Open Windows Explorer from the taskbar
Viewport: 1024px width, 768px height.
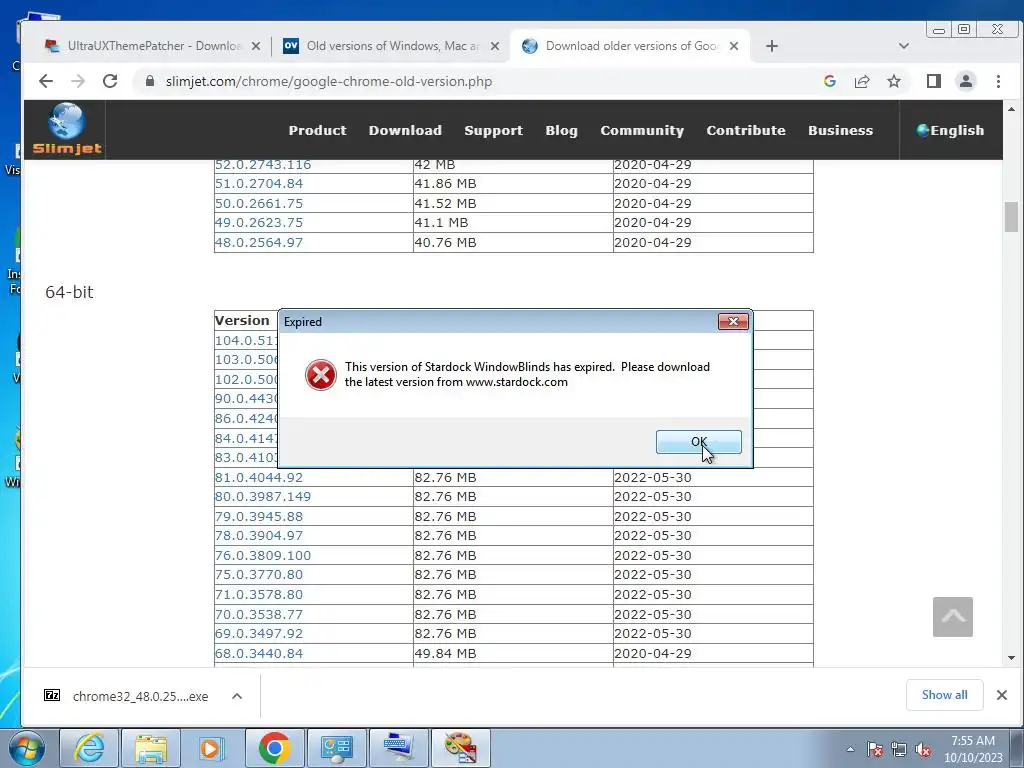point(151,748)
